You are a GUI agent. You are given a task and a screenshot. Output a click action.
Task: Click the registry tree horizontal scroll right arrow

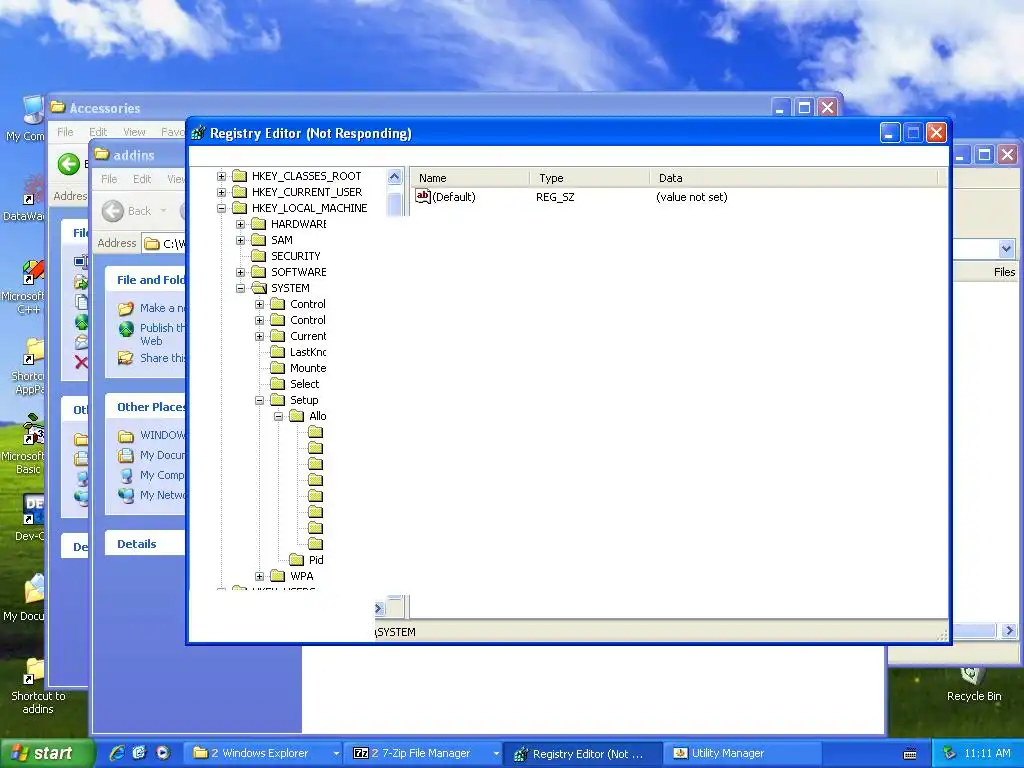[x=379, y=609]
